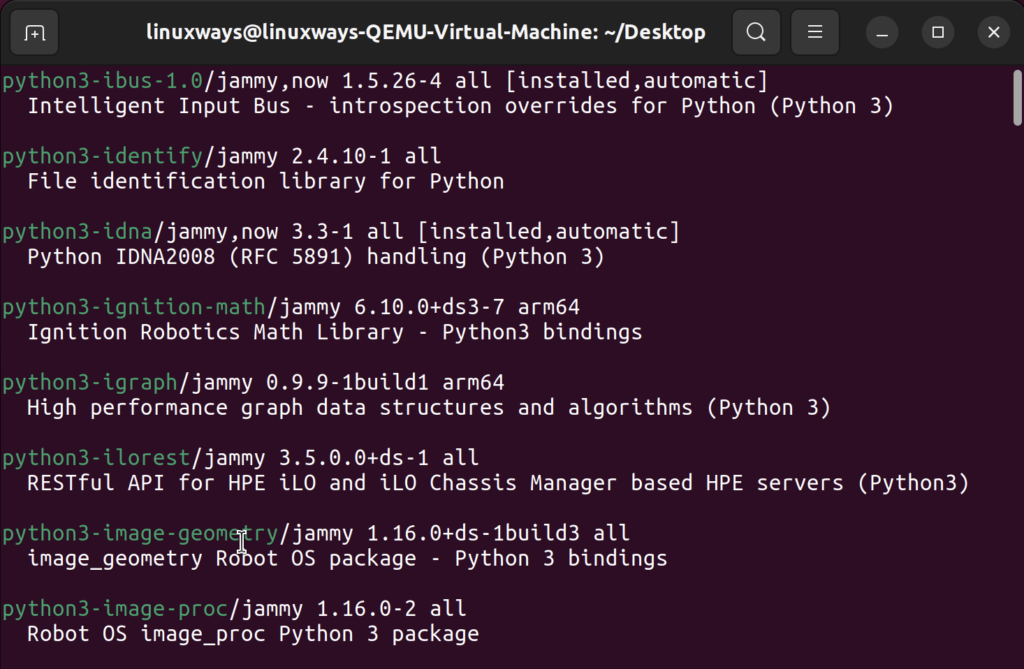Click package name python3-ibus-1.0
Viewport: 1024px width, 669px height.
pyautogui.click(x=103, y=81)
